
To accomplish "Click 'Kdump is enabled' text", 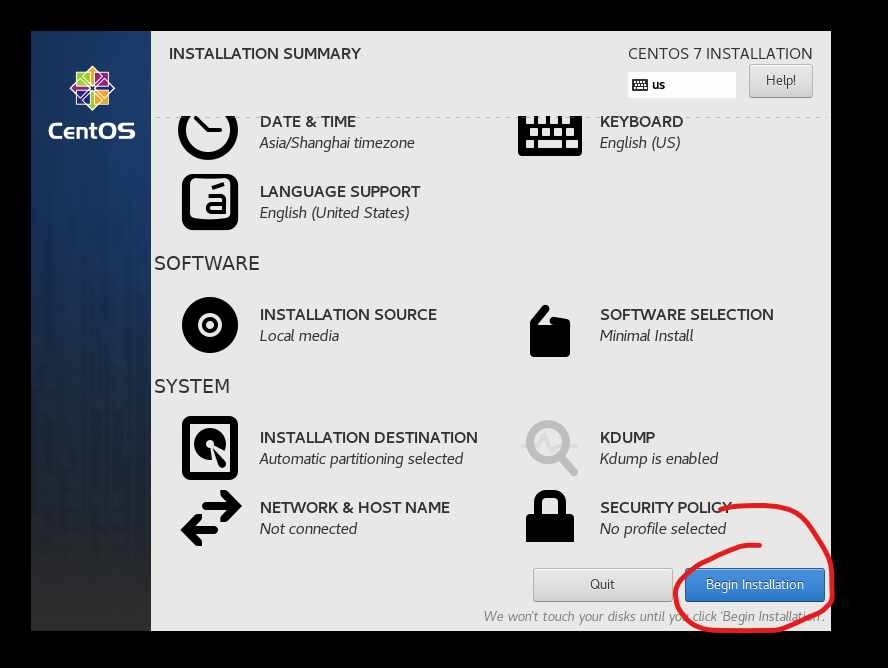I will [659, 459].
